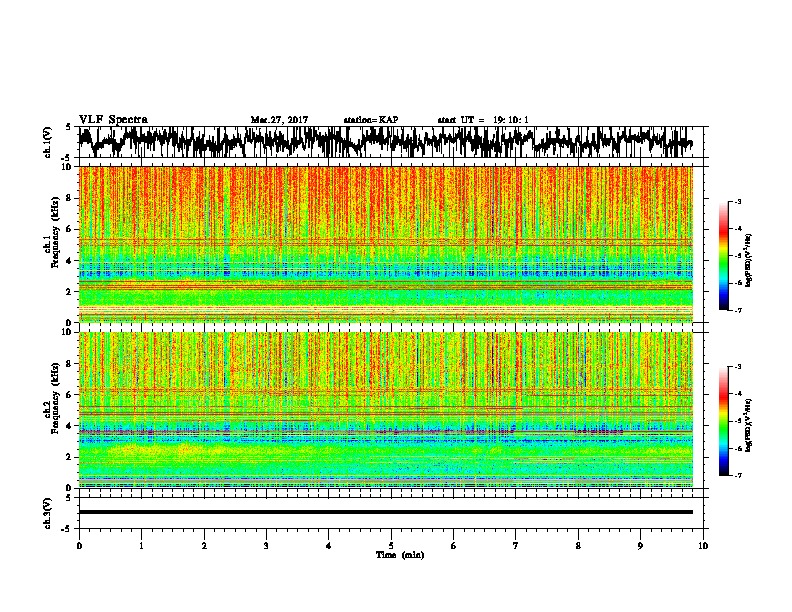
Task: Click the ch.1 color scale '-3' label
Action: click(738, 202)
